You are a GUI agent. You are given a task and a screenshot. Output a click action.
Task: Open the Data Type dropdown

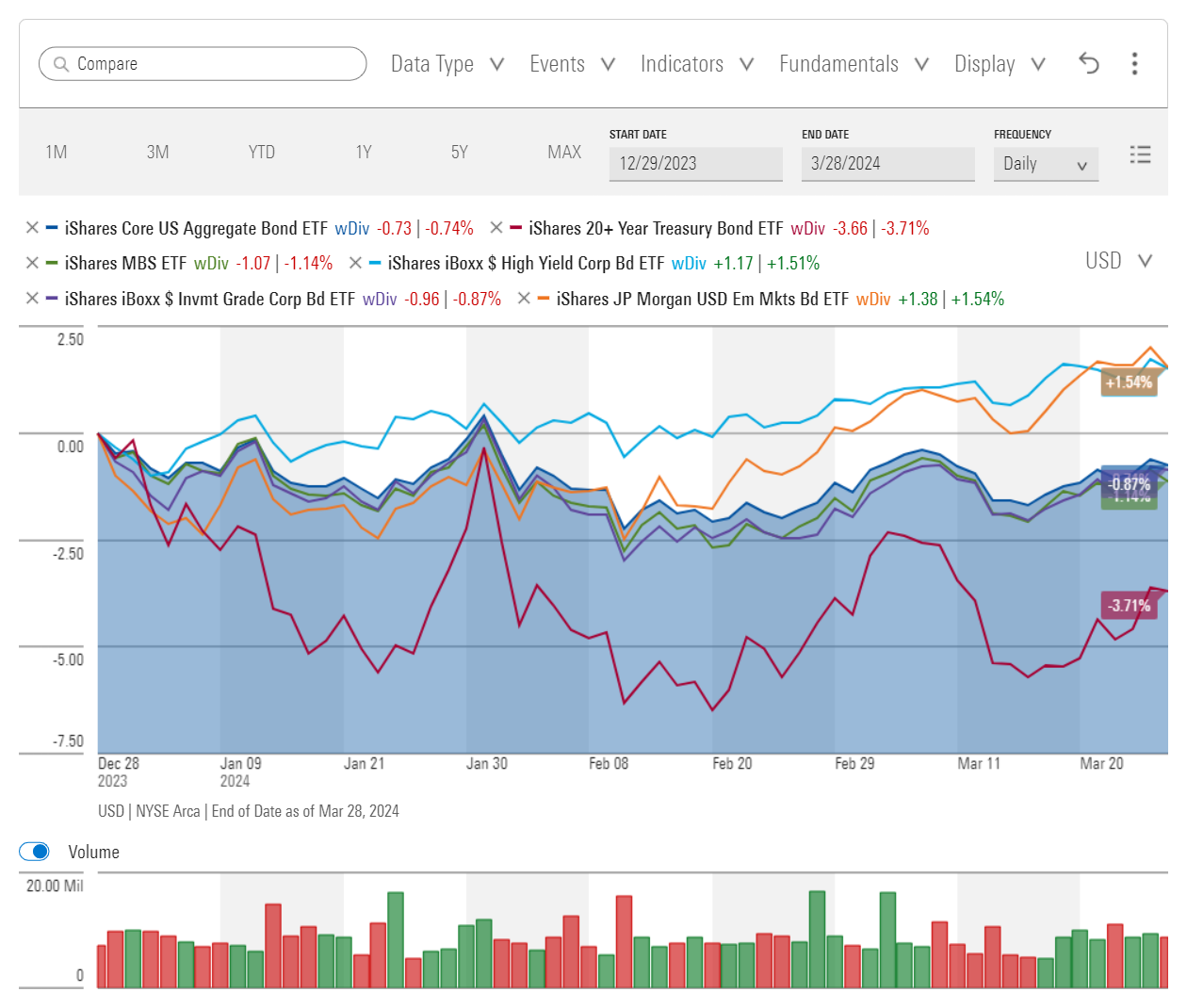(x=447, y=64)
